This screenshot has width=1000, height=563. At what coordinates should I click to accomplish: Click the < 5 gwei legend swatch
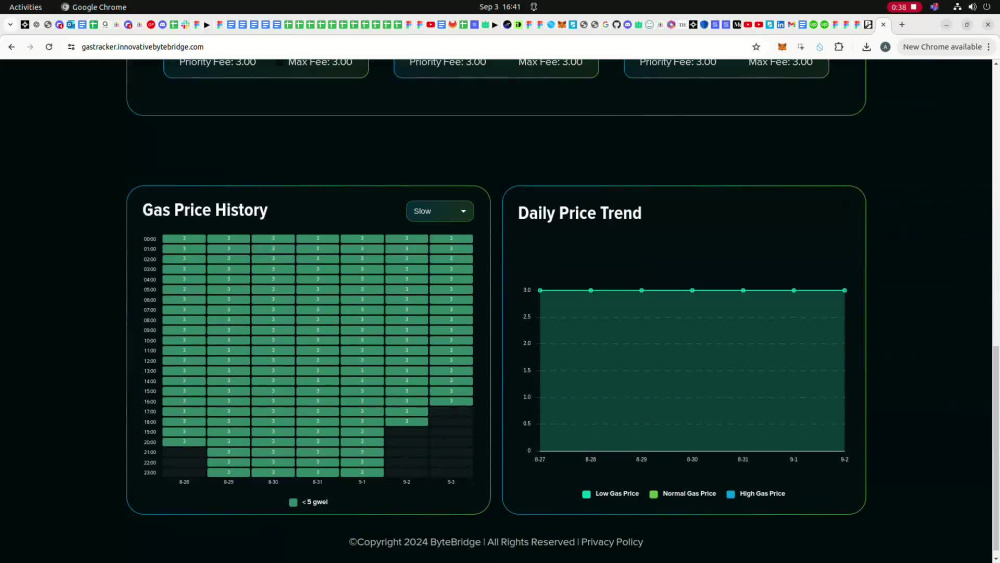[x=293, y=502]
